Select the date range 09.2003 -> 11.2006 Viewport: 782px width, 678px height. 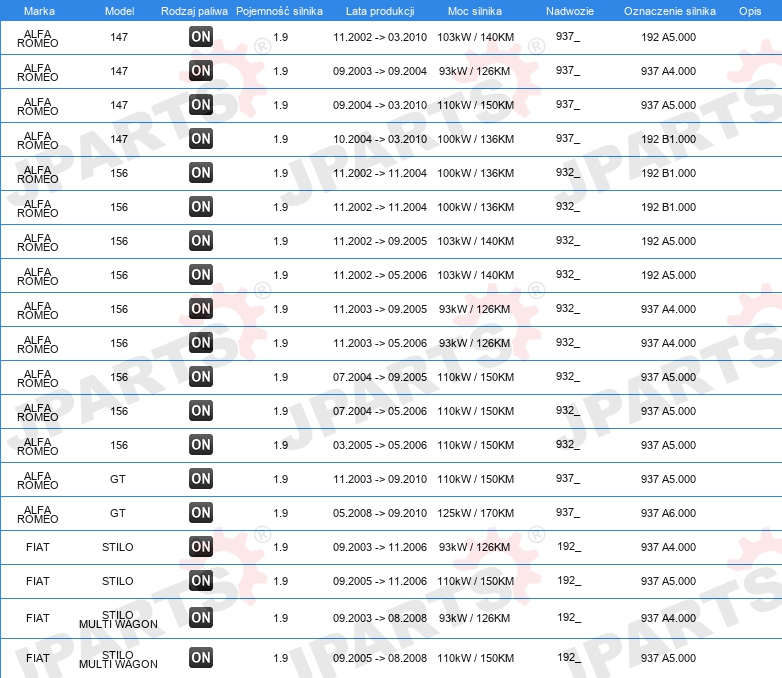coord(380,547)
